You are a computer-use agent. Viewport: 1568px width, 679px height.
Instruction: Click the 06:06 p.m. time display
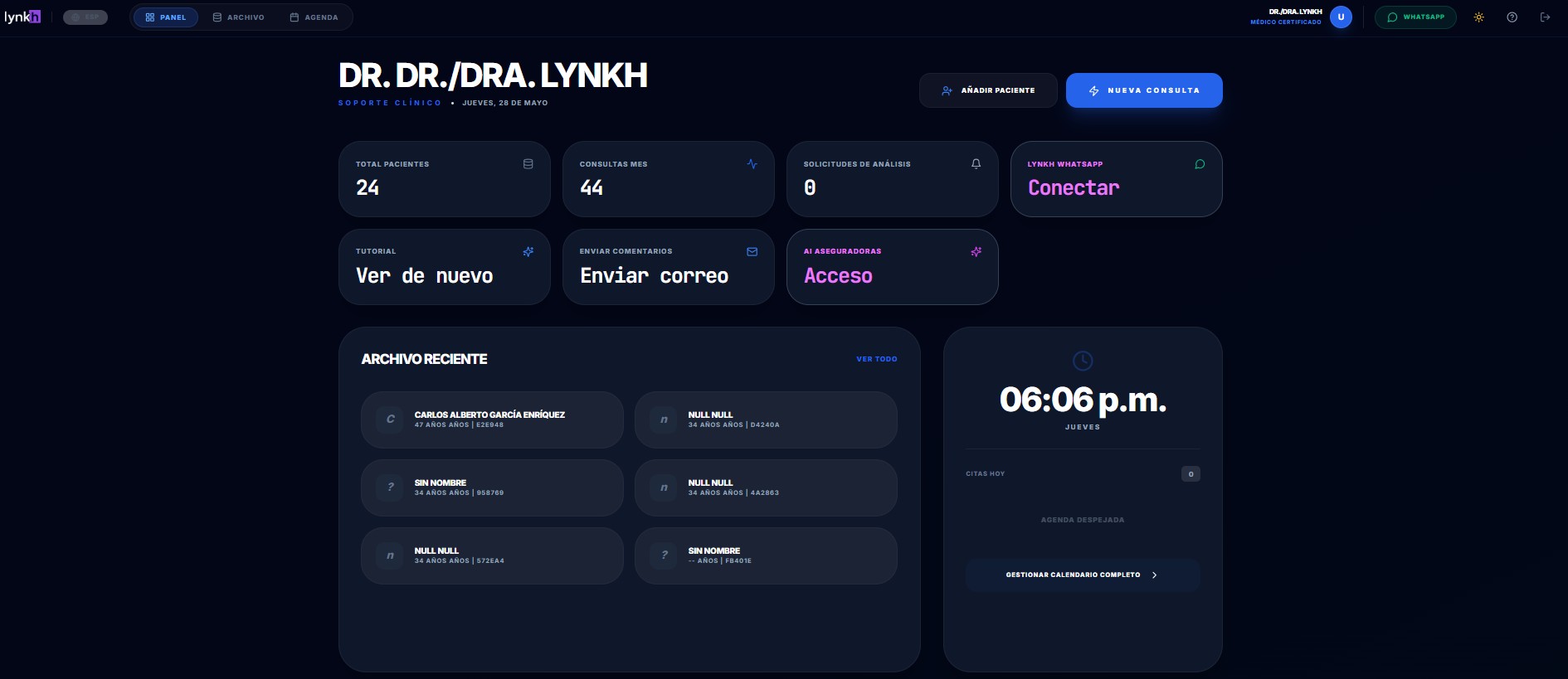(x=1083, y=400)
